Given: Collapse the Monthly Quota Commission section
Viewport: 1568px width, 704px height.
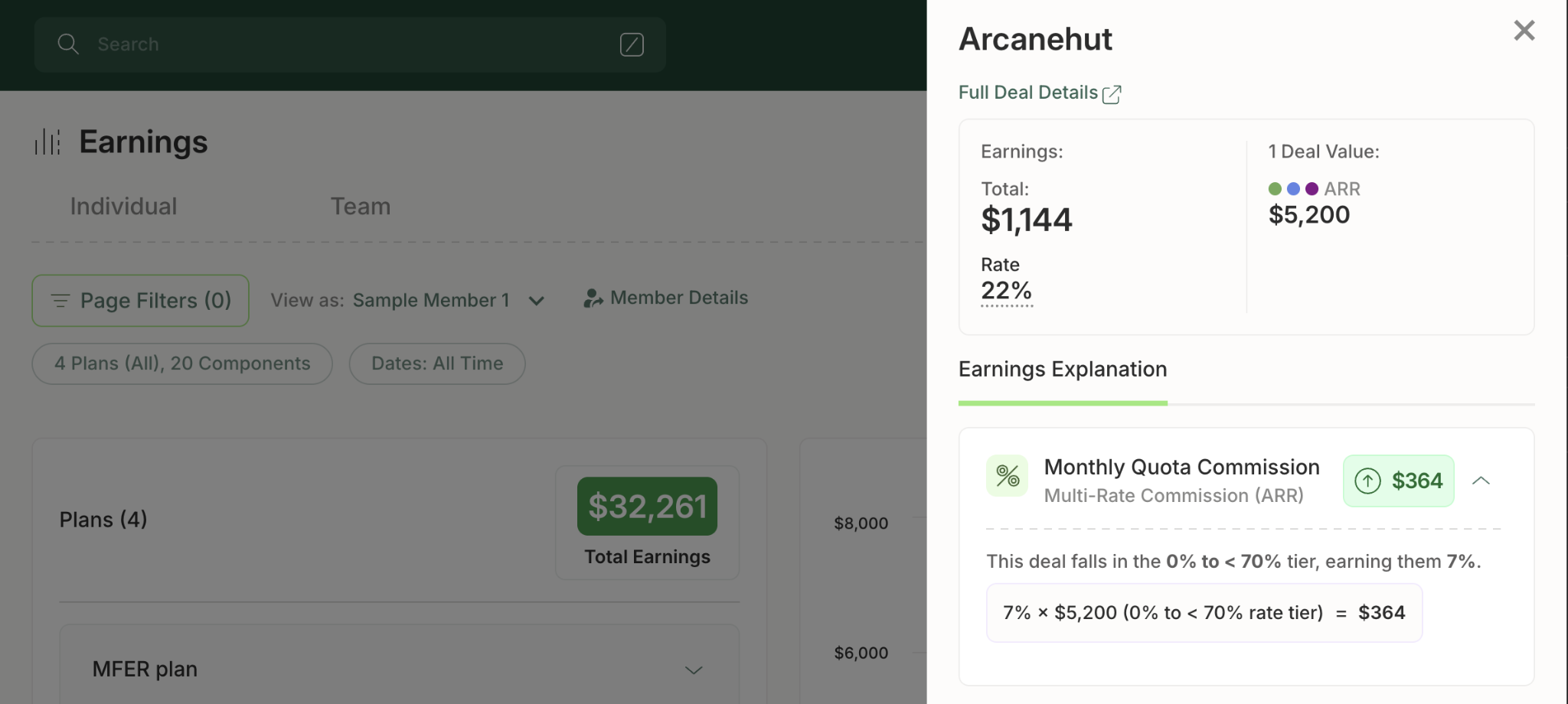Looking at the screenshot, I should coord(1481,481).
